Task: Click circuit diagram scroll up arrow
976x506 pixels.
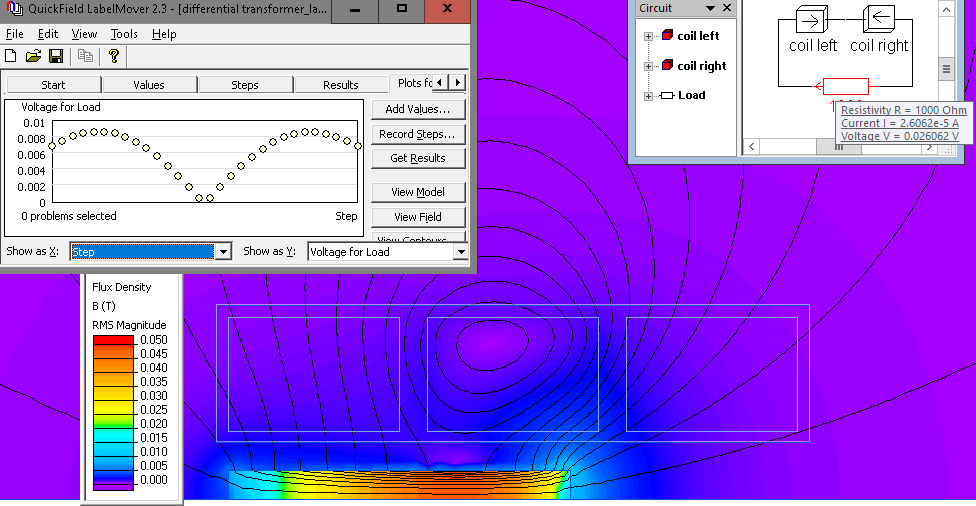Action: click(x=946, y=9)
